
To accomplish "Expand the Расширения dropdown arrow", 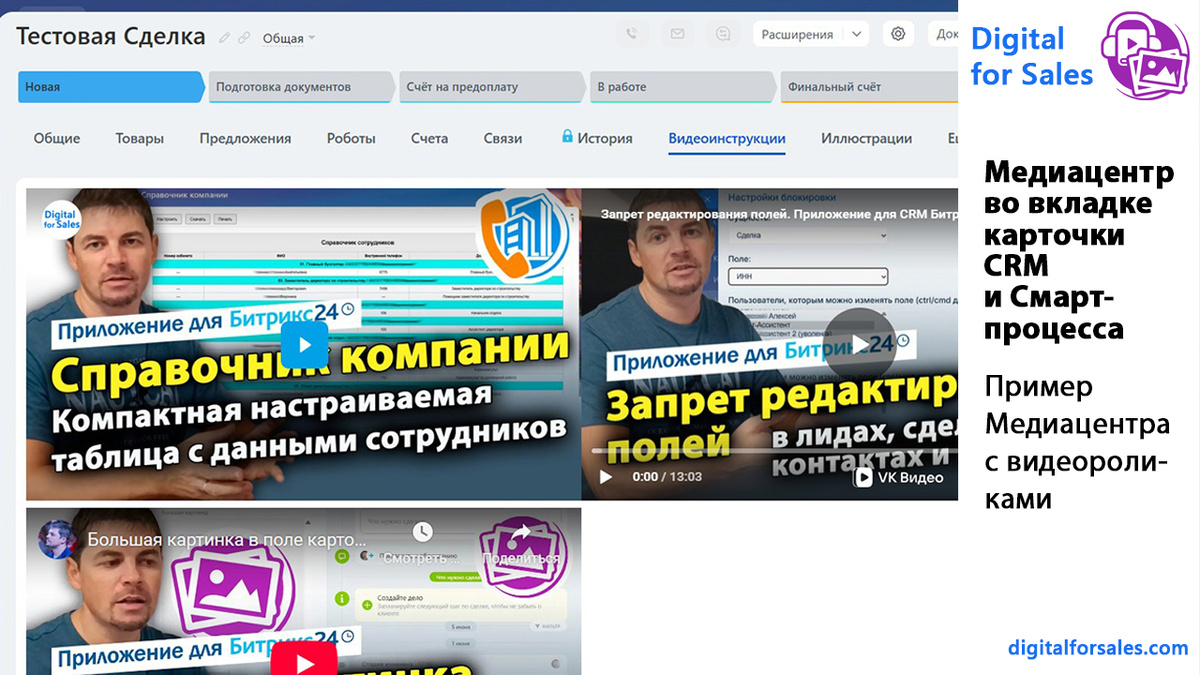I will (x=856, y=33).
